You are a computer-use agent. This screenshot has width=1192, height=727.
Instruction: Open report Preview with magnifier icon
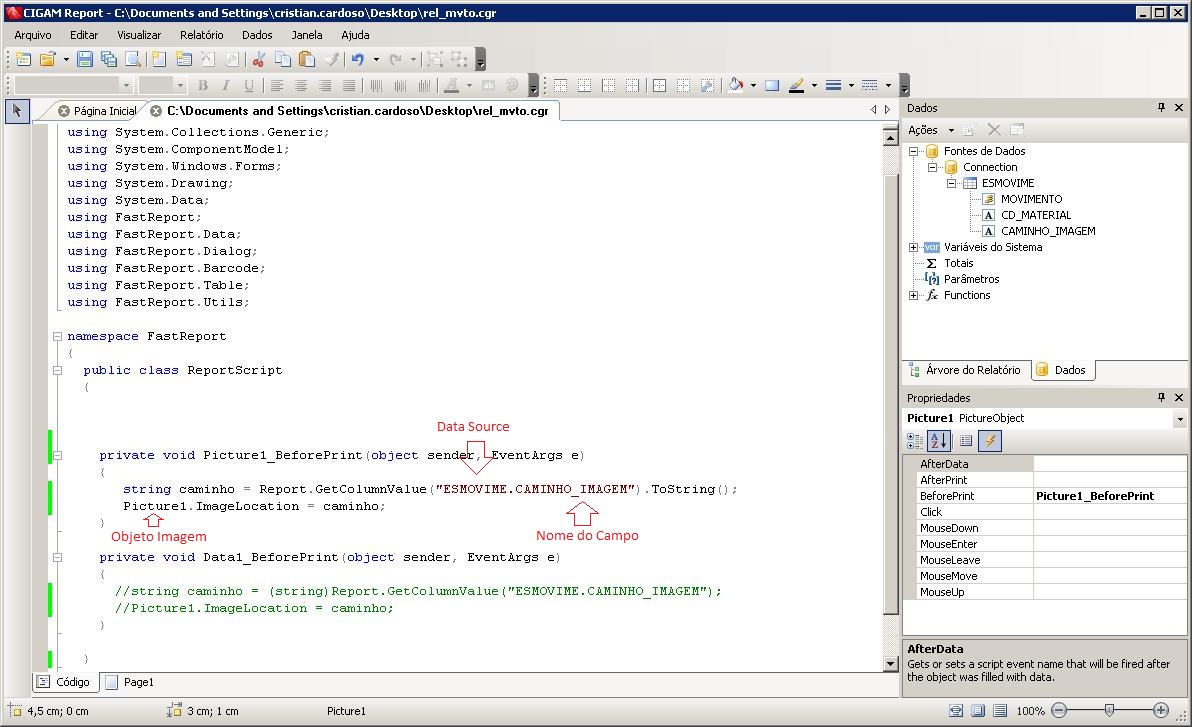(x=132, y=59)
